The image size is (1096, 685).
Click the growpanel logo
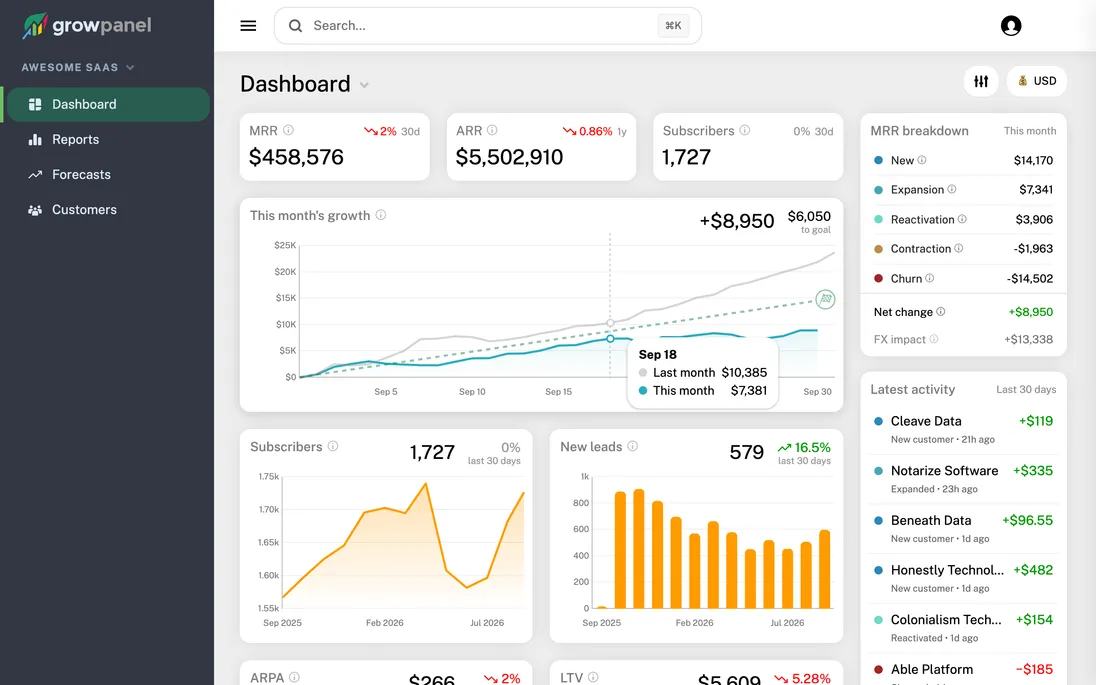tap(87, 26)
